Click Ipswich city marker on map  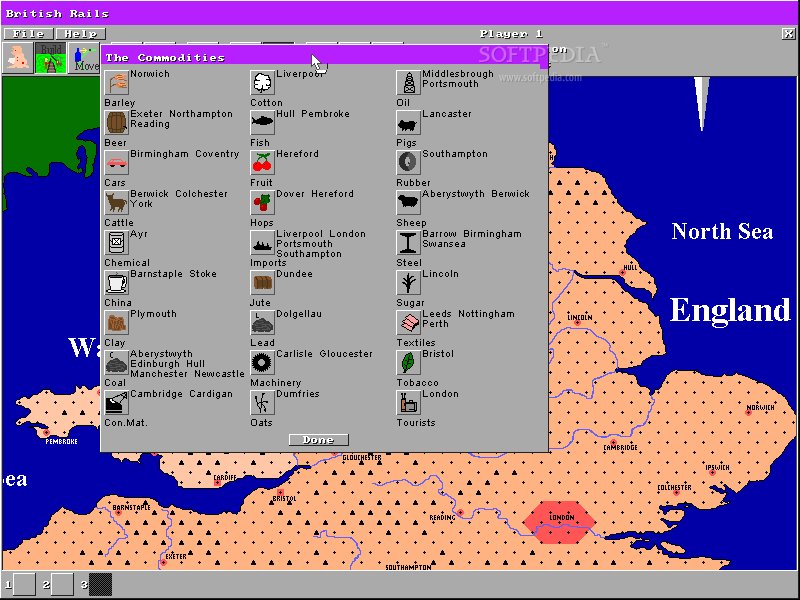point(712,472)
